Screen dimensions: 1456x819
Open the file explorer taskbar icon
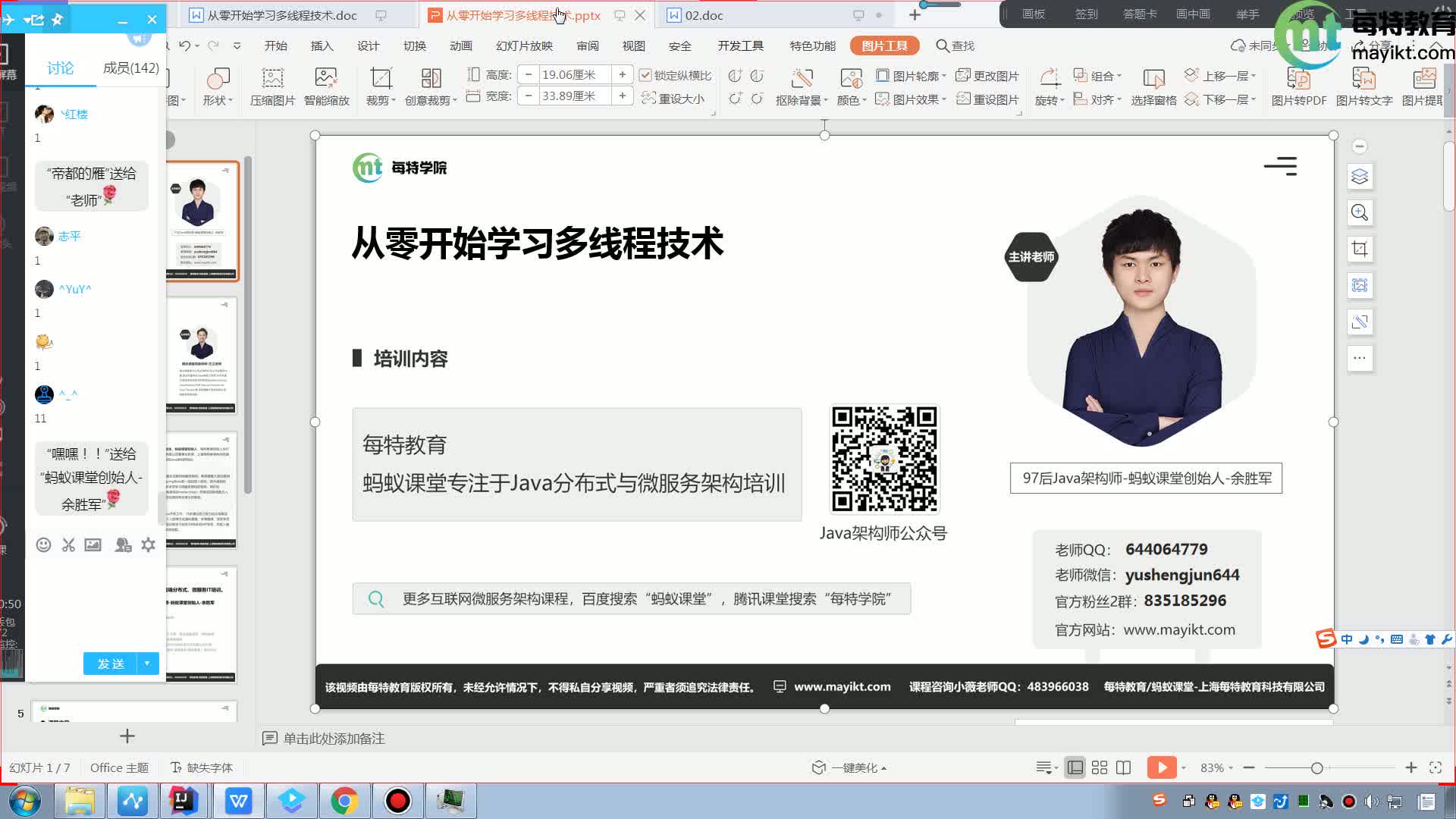click(x=80, y=801)
